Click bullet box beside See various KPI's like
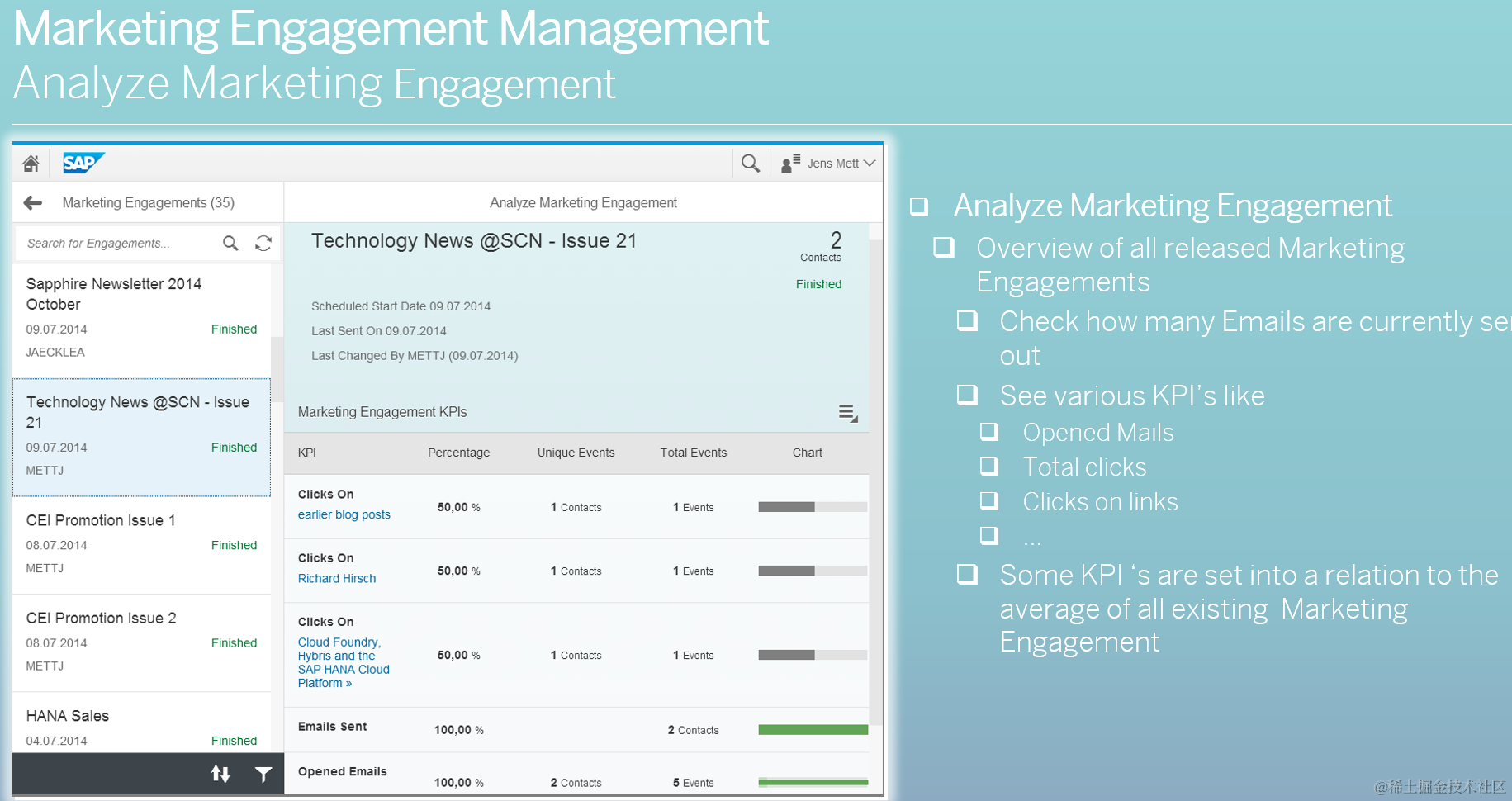 pos(967,395)
